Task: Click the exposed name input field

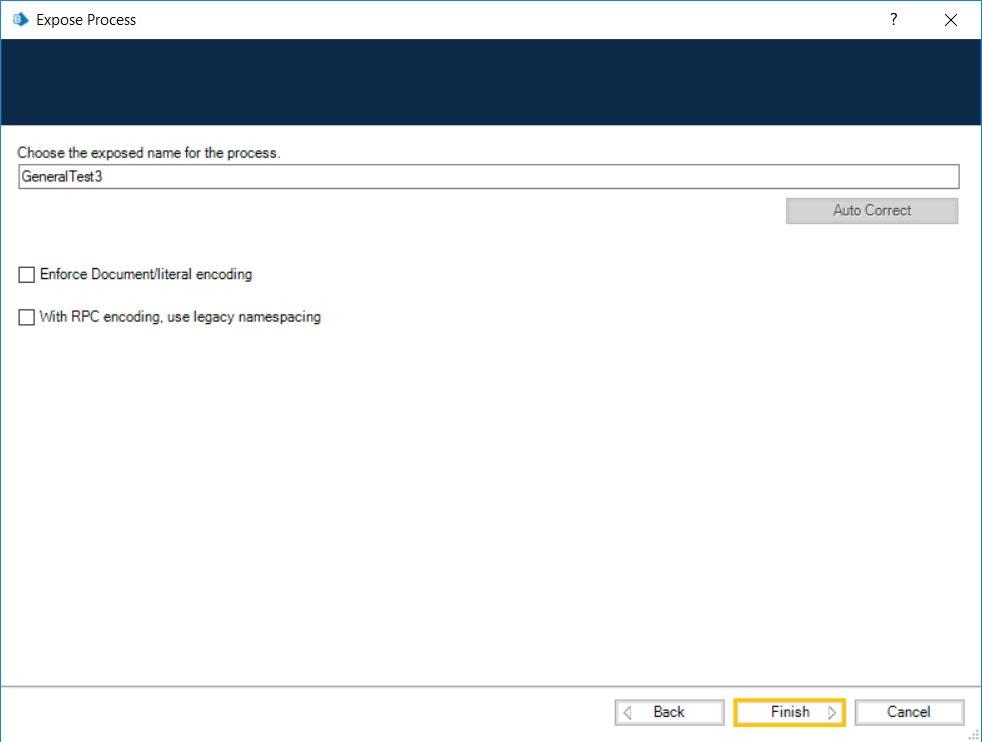Action: (x=488, y=177)
